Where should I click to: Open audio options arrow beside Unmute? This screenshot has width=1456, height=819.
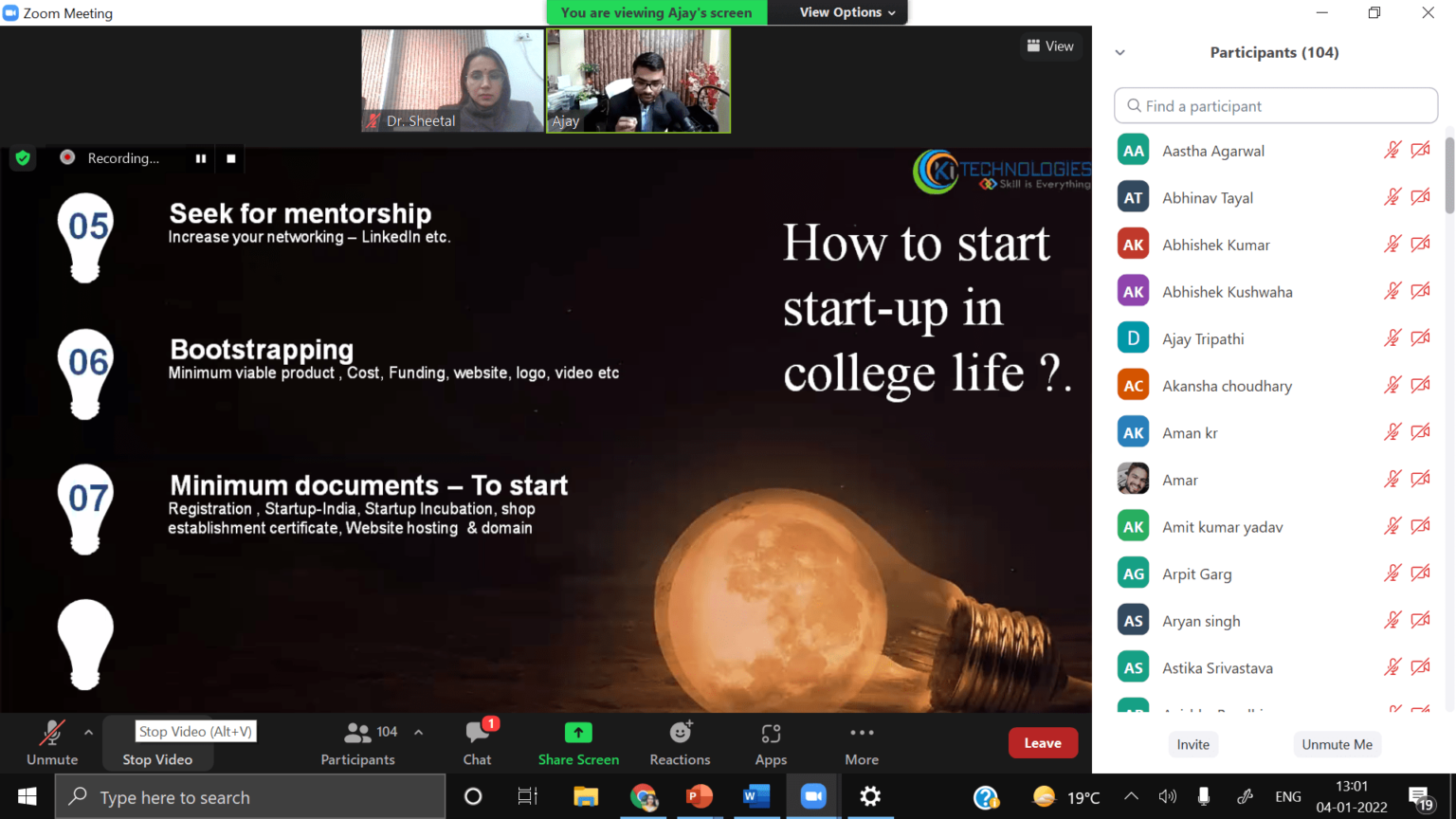pos(88,732)
